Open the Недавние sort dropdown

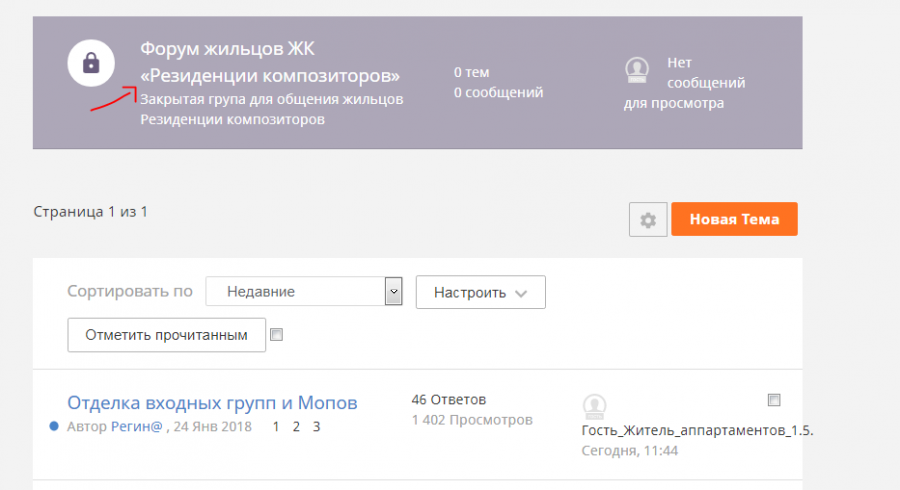coord(304,291)
